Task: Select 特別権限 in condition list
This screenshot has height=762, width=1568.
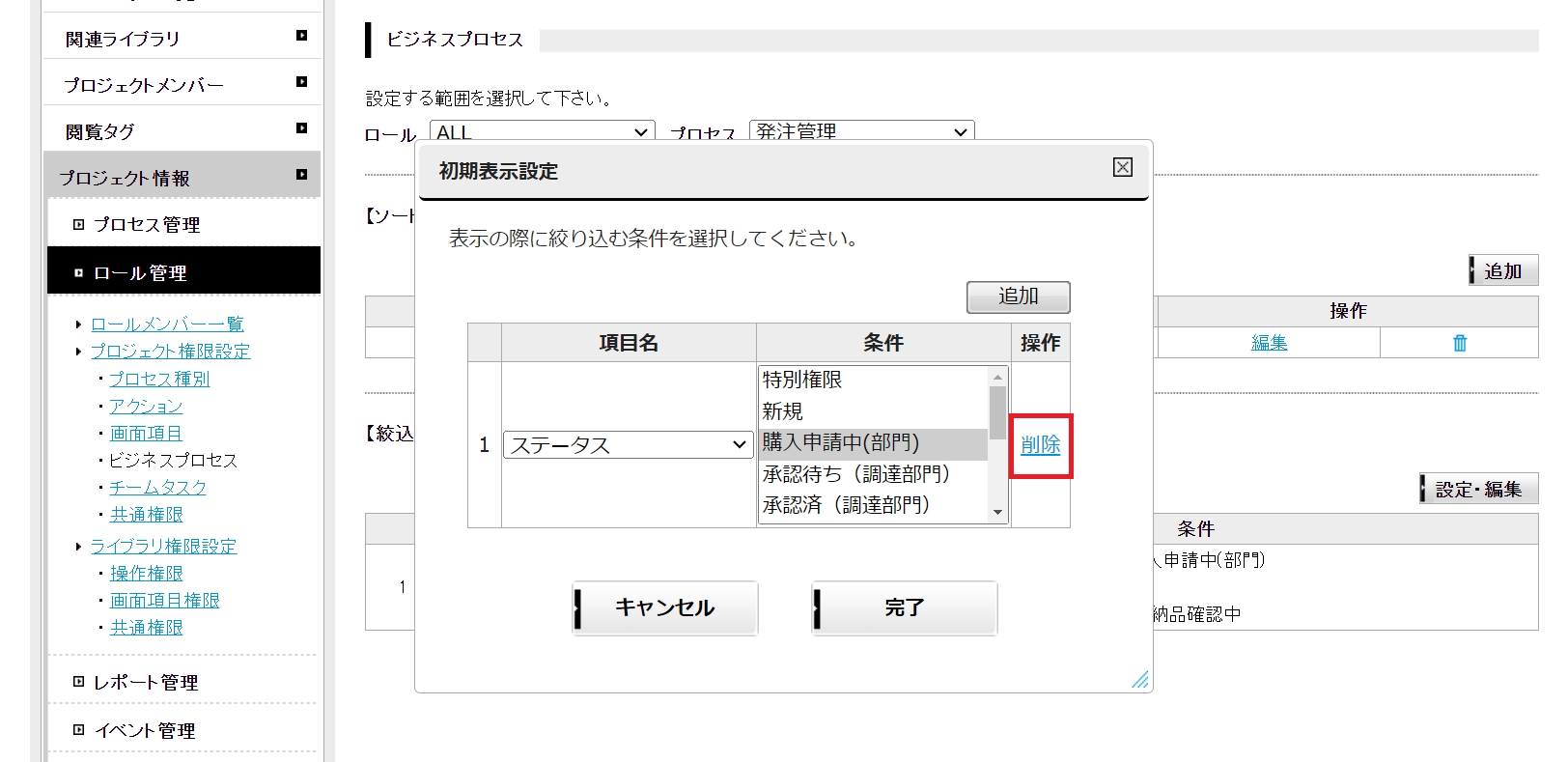Action: 873,380
